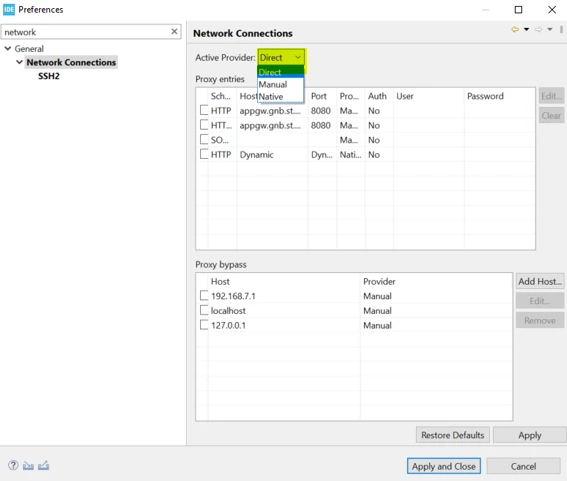The image size is (567, 481).
Task: Select the SSH2 tree item
Action: tap(49, 76)
